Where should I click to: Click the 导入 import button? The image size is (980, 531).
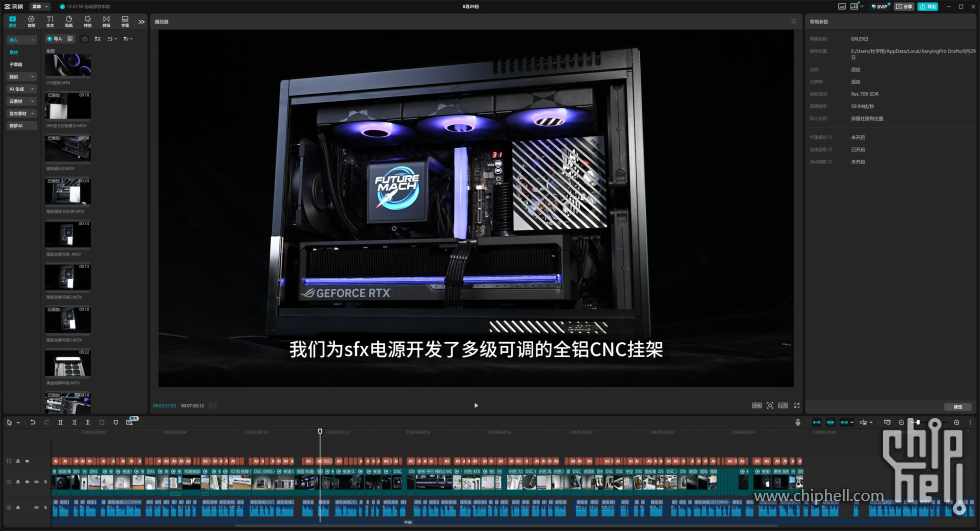click(55, 39)
